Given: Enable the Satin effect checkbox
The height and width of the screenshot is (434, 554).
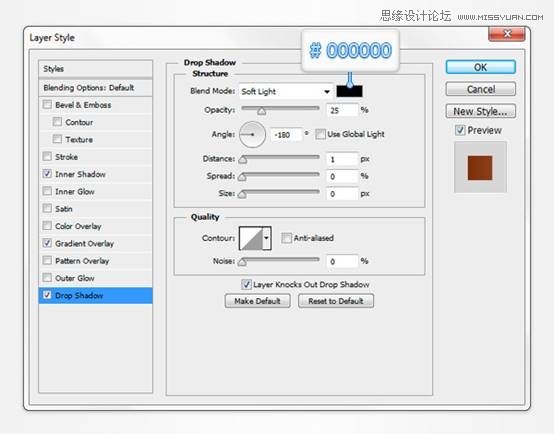Looking at the screenshot, I should [x=47, y=209].
